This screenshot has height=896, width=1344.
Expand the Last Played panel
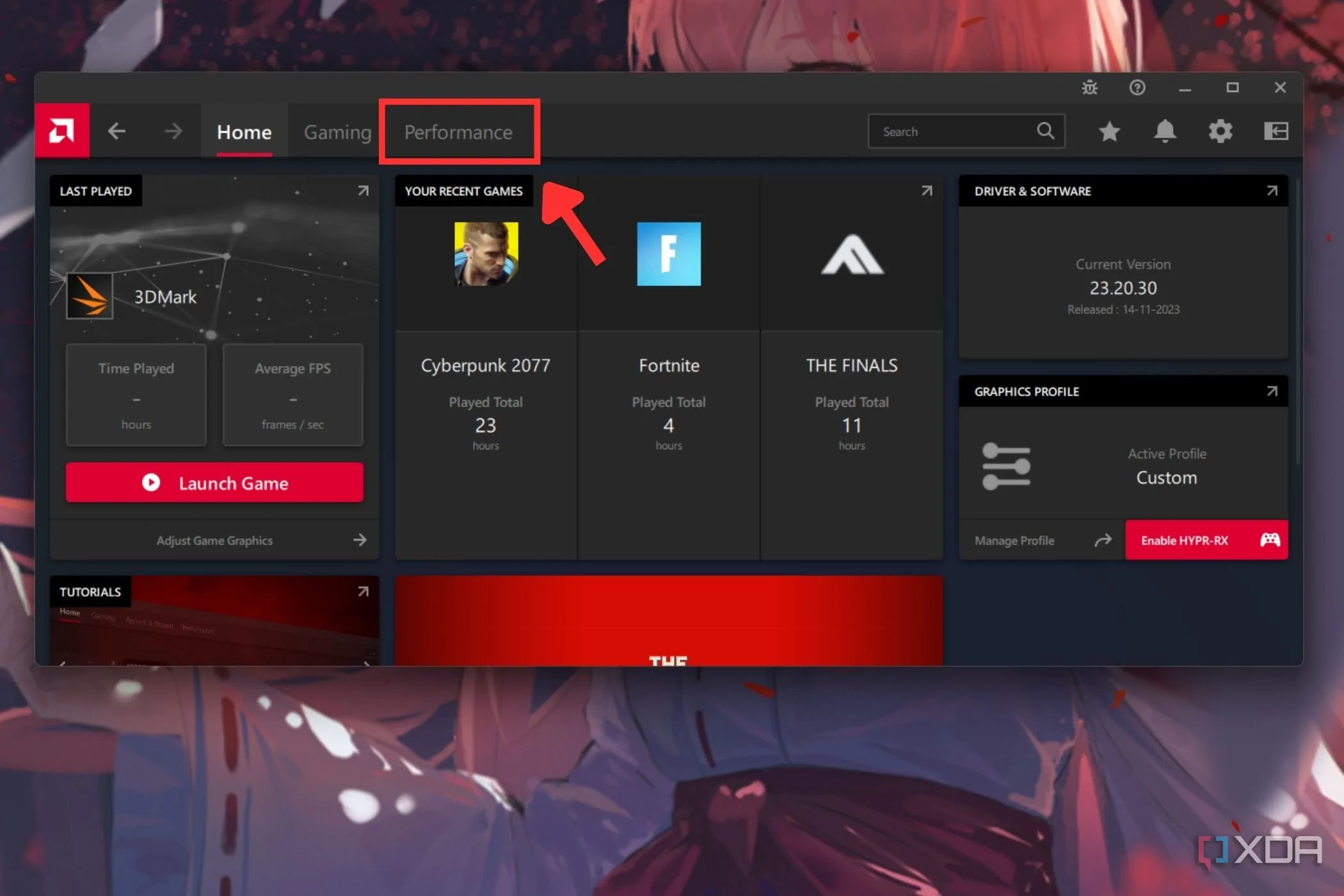pos(363,191)
